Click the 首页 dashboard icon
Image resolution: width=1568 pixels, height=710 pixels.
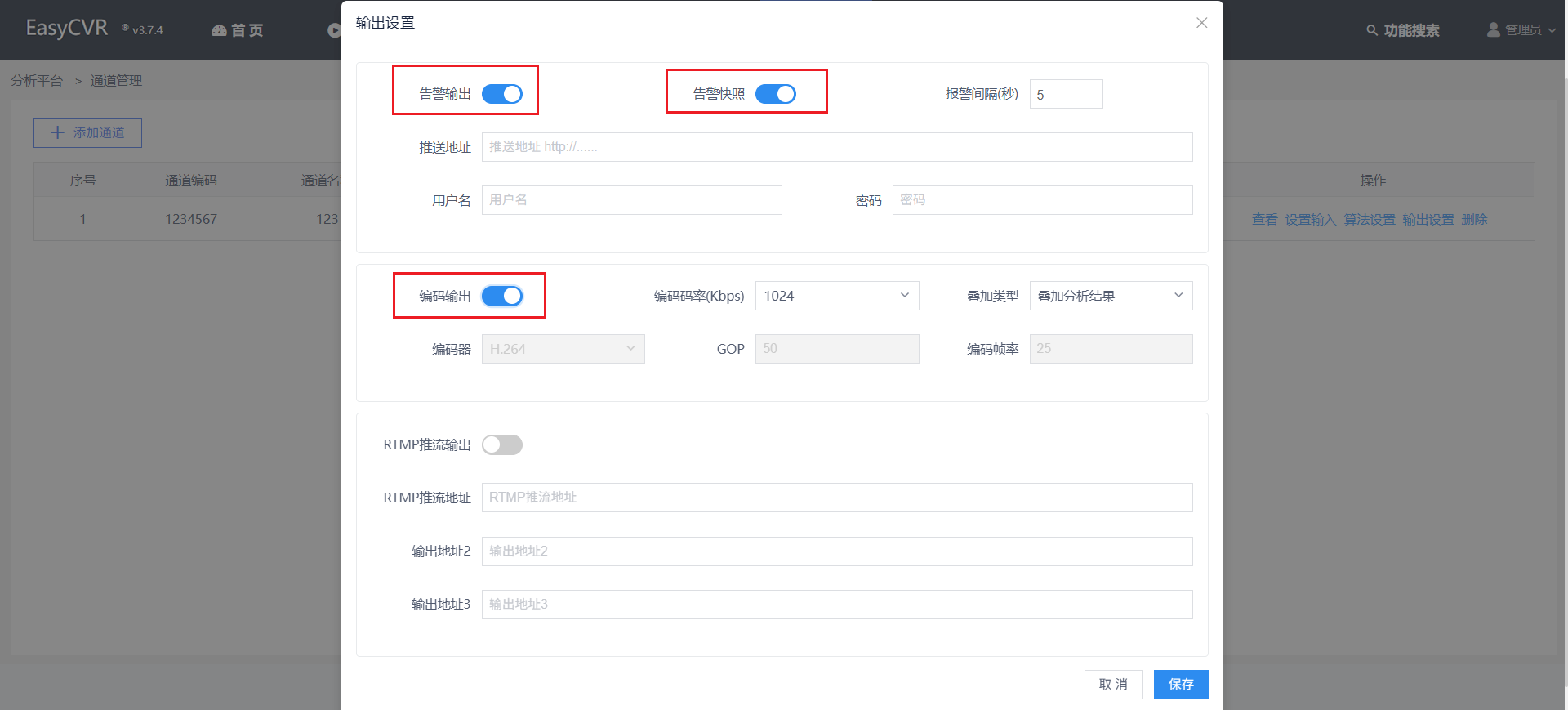(x=219, y=31)
